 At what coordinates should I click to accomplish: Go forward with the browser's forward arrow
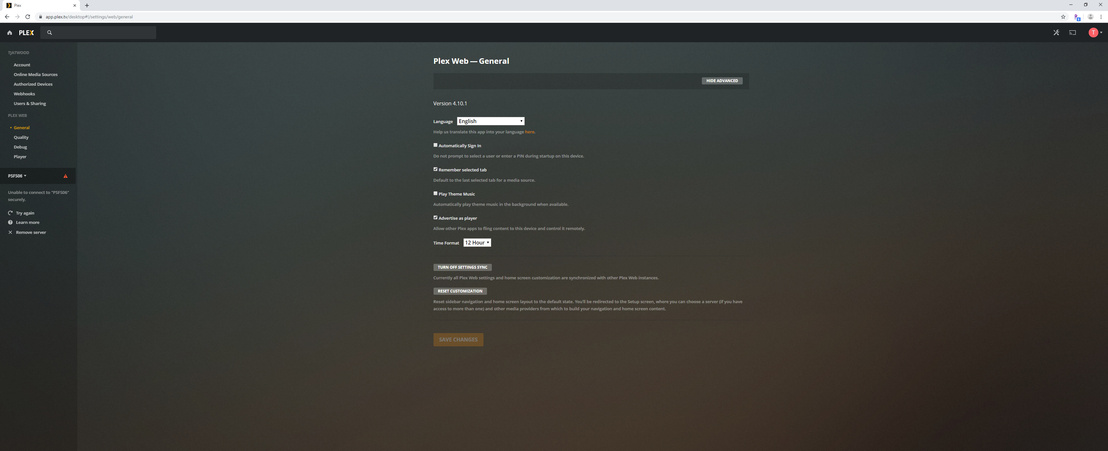[17, 16]
